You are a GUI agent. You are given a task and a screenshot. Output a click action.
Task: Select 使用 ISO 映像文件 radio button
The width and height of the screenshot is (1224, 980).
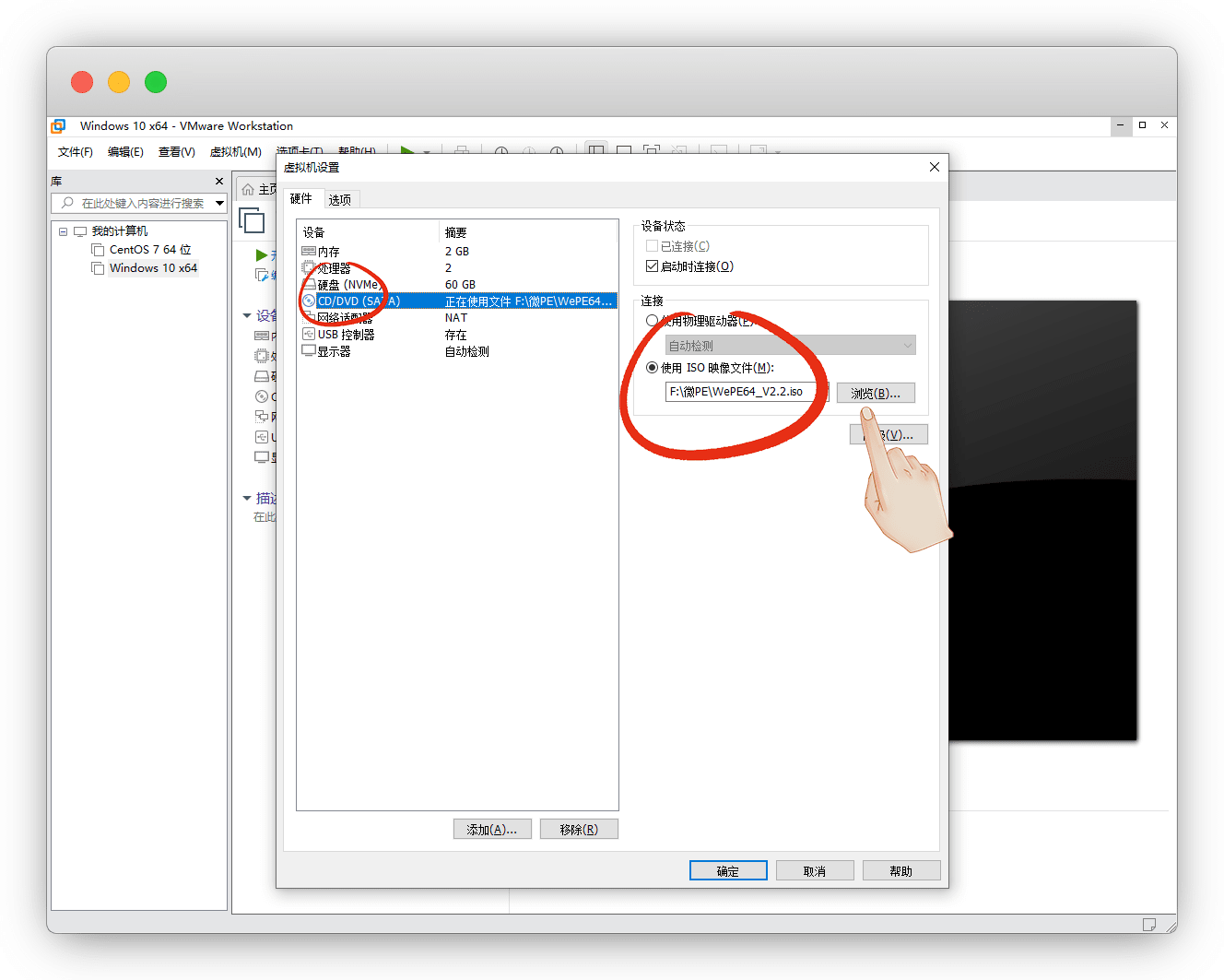point(653,368)
